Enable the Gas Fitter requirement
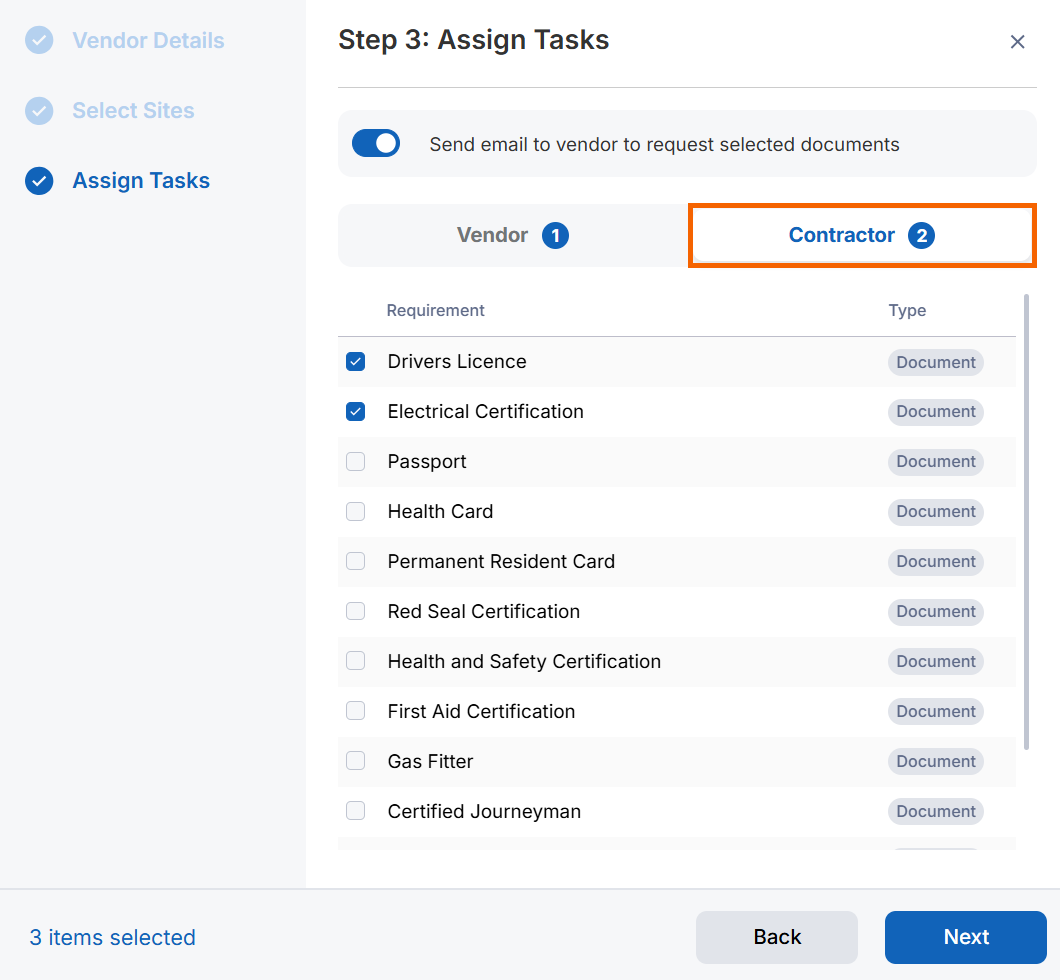 (x=356, y=762)
